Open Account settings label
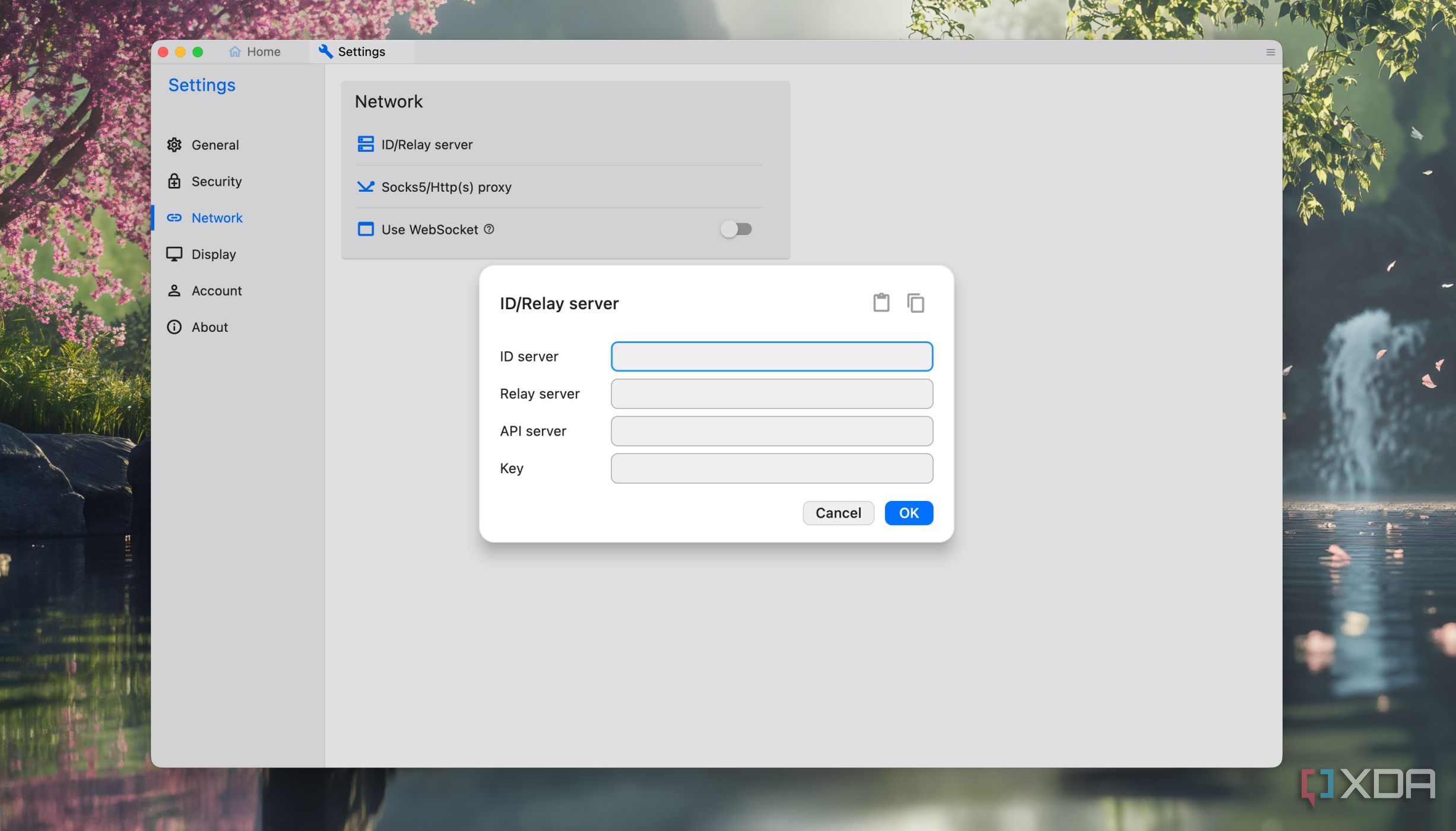The image size is (1456, 831). [x=217, y=291]
